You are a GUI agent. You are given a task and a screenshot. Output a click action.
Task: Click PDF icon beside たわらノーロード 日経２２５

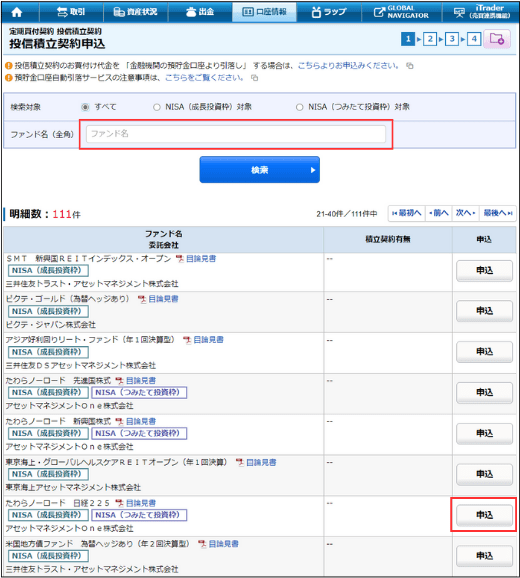120,503
